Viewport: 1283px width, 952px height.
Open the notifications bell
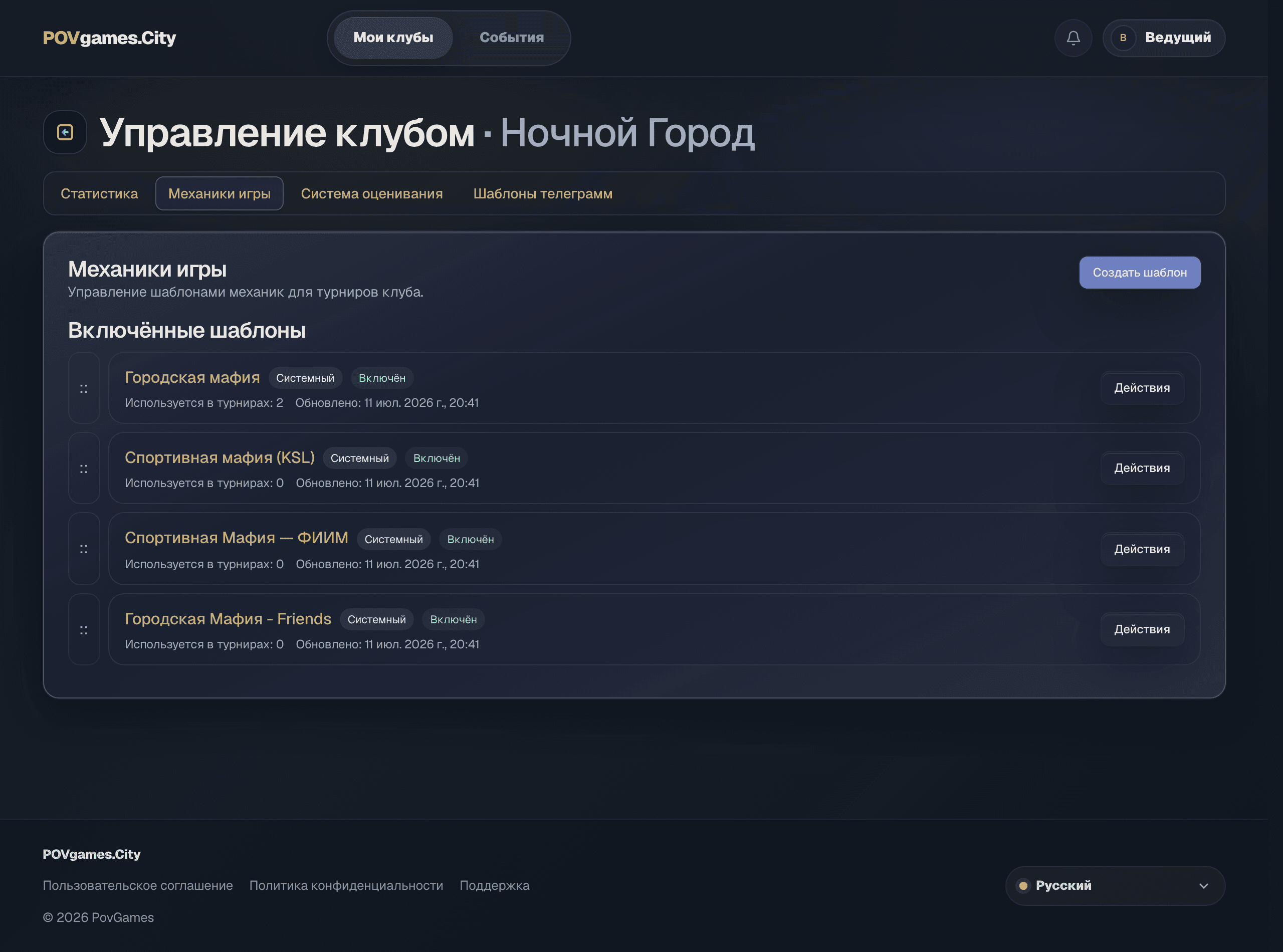coord(1073,38)
